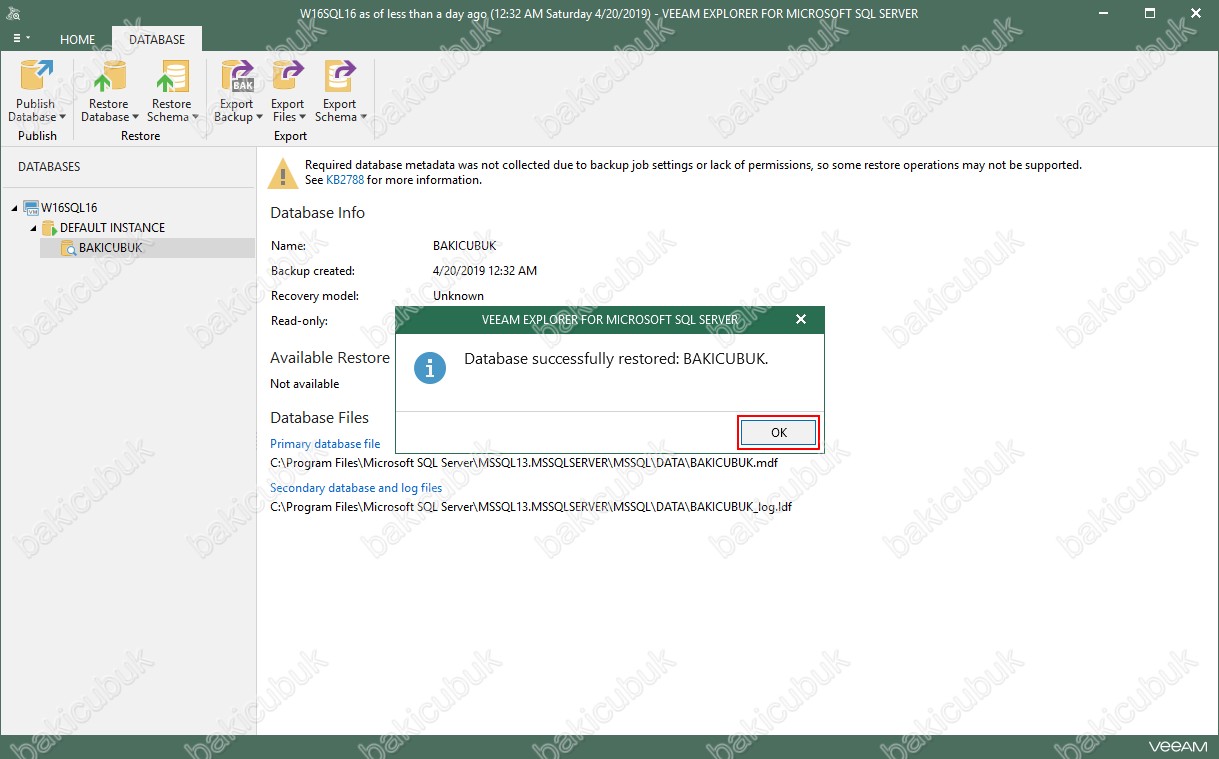Viewport: 1219px width, 759px height.
Task: Click the blue information icon in dialog
Action: pos(430,367)
